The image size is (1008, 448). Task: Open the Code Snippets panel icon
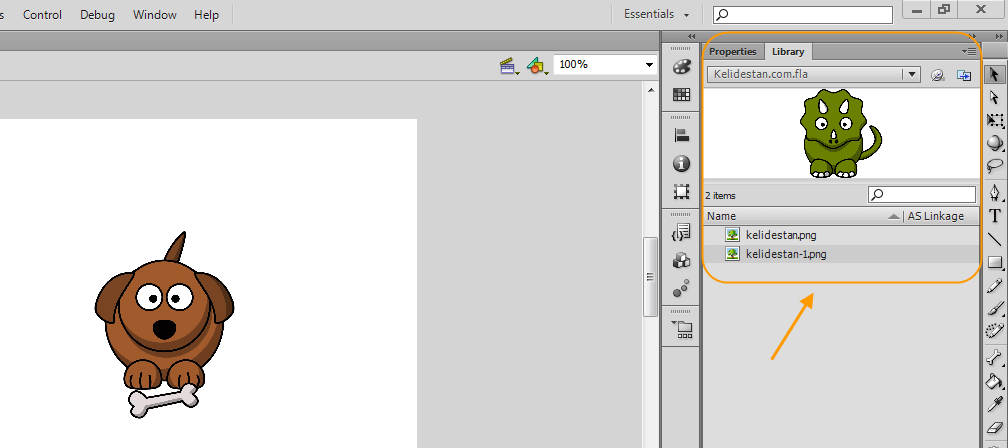[681, 232]
